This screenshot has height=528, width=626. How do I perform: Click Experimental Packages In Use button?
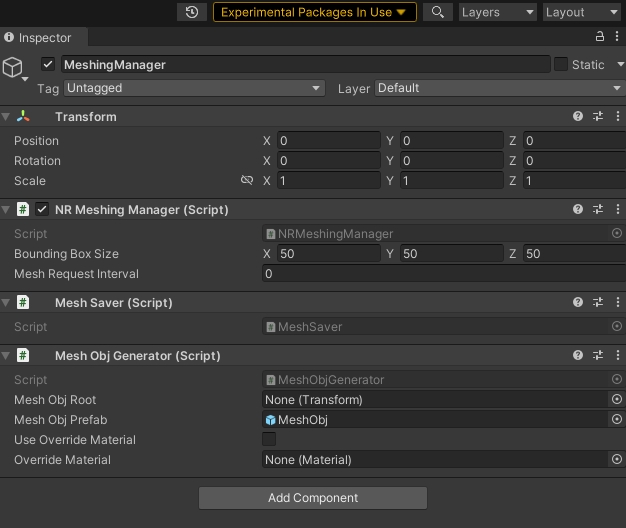tap(314, 12)
